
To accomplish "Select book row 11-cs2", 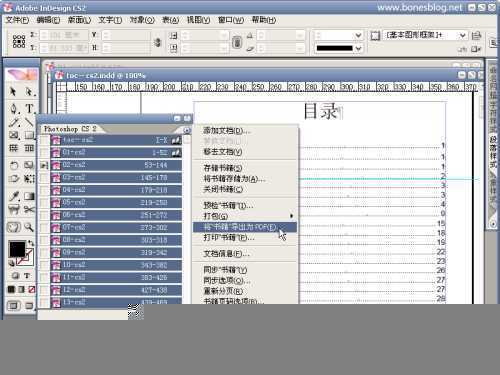I will 116,278.
